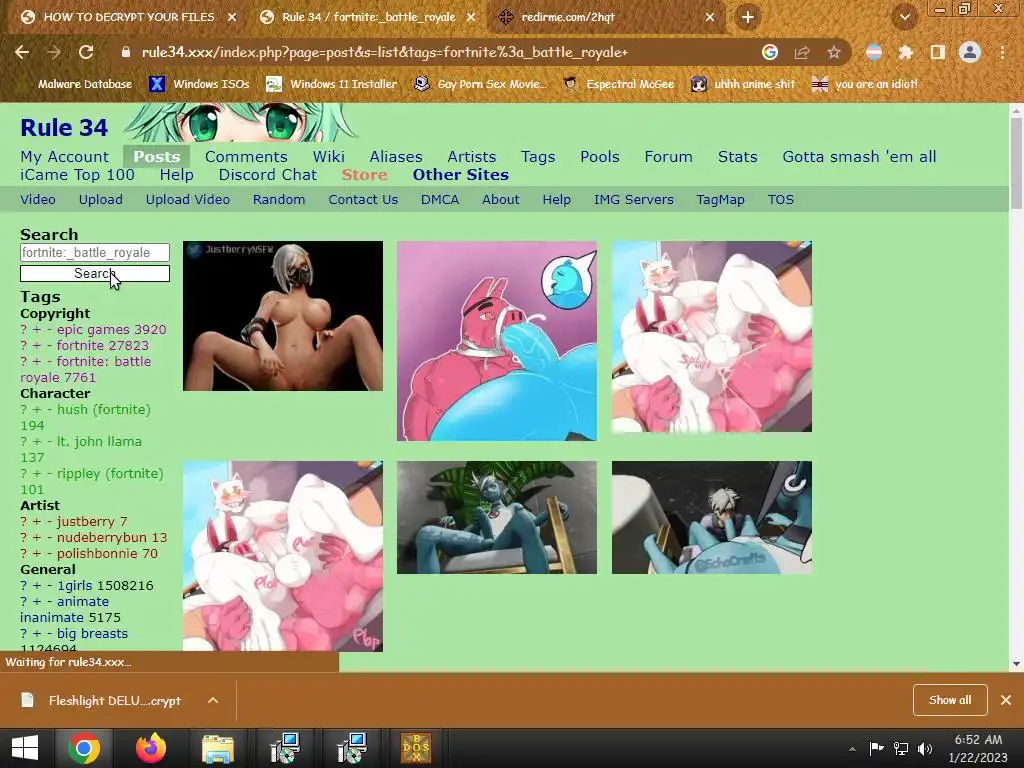Open the Stats menu item
Image resolution: width=1024 pixels, height=768 pixels.
coord(737,157)
